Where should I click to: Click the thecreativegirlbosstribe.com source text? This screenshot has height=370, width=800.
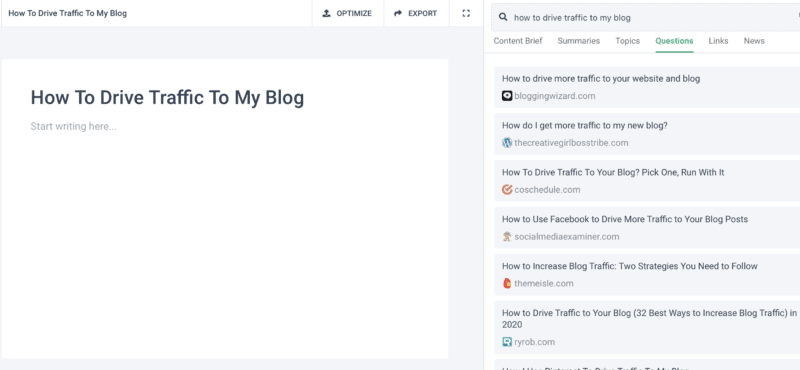pos(571,143)
